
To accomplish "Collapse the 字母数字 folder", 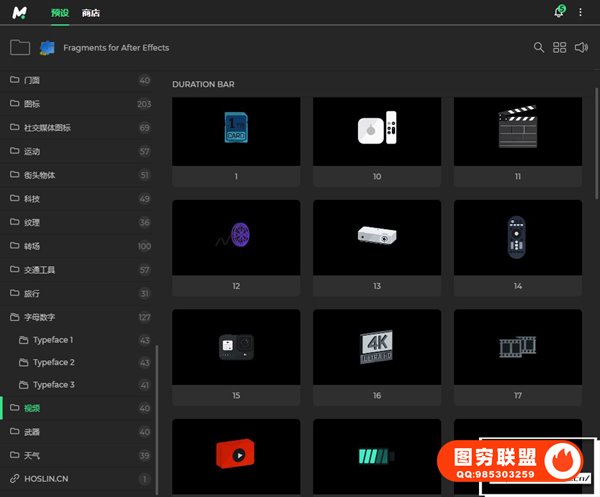I will click(43, 317).
